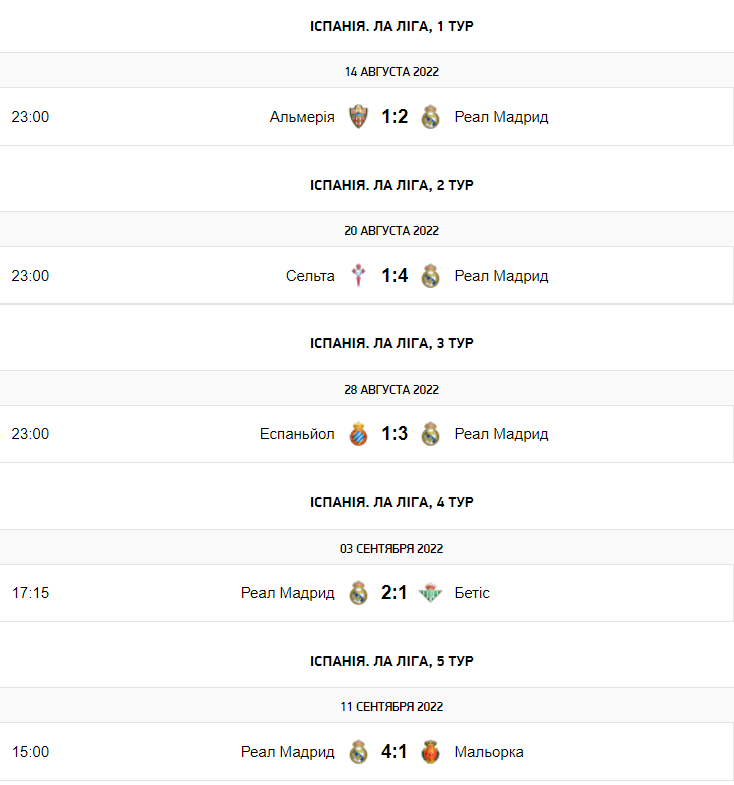Click Real Madrid crest in Mallorca match

point(358,752)
